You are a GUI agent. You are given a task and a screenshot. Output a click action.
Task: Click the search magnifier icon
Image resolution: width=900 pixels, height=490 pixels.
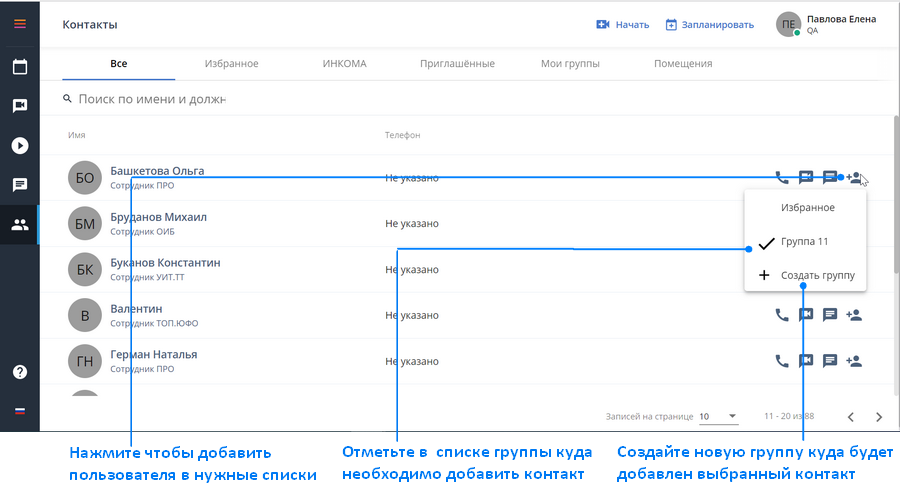(x=67, y=99)
